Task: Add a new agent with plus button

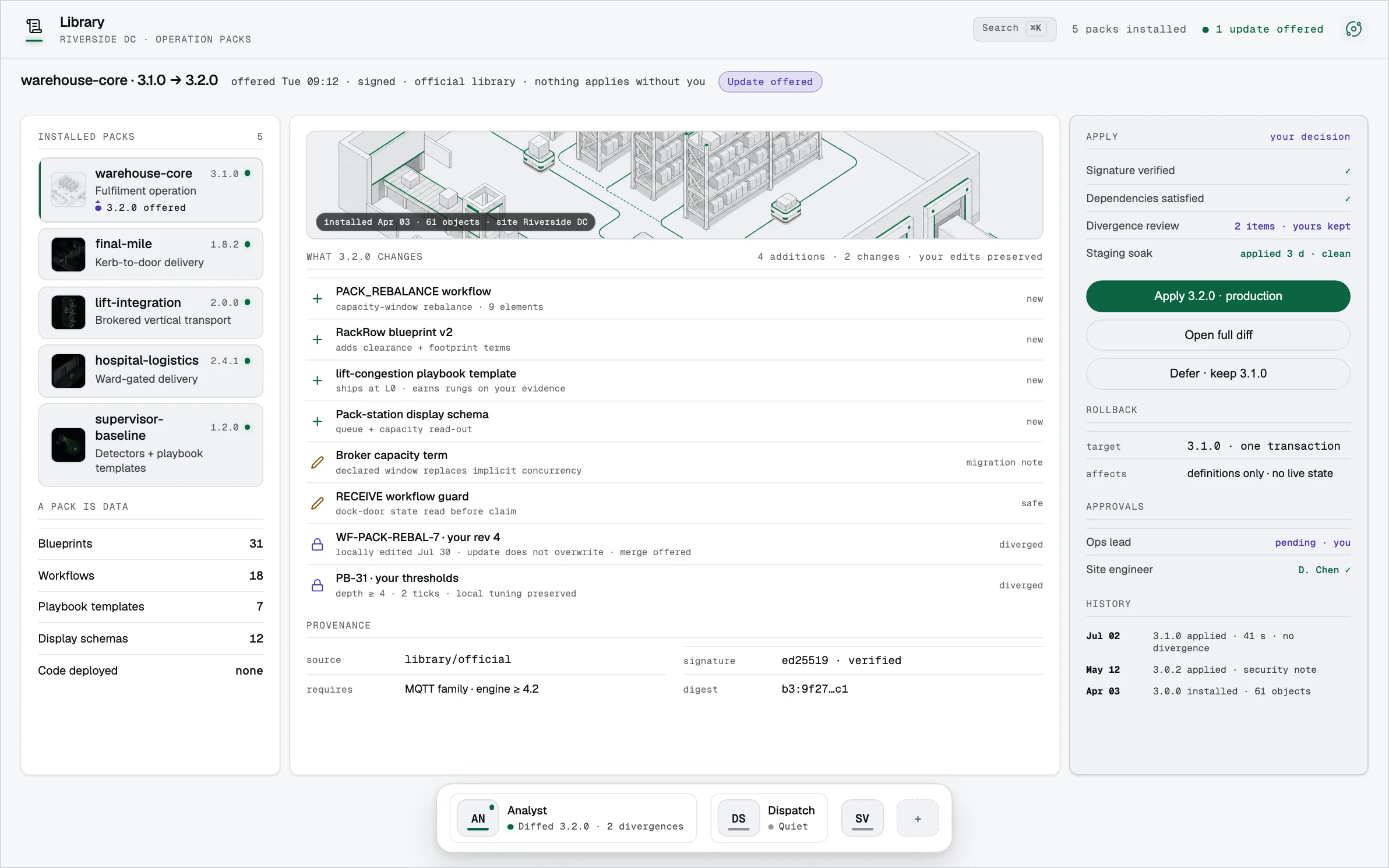Action: pyautogui.click(x=918, y=818)
